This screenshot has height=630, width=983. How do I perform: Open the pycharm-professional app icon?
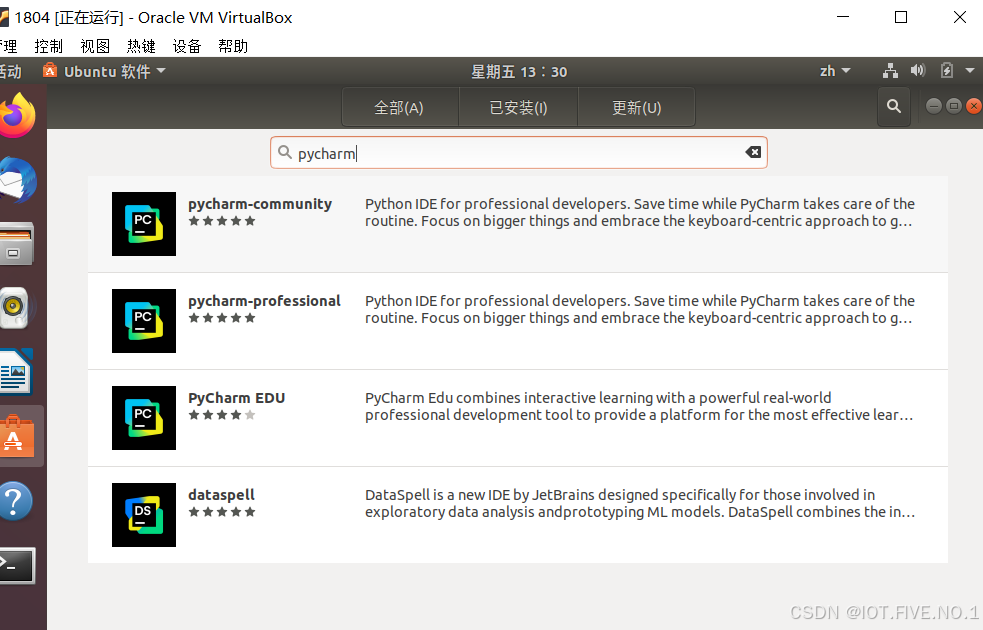pyautogui.click(x=144, y=321)
